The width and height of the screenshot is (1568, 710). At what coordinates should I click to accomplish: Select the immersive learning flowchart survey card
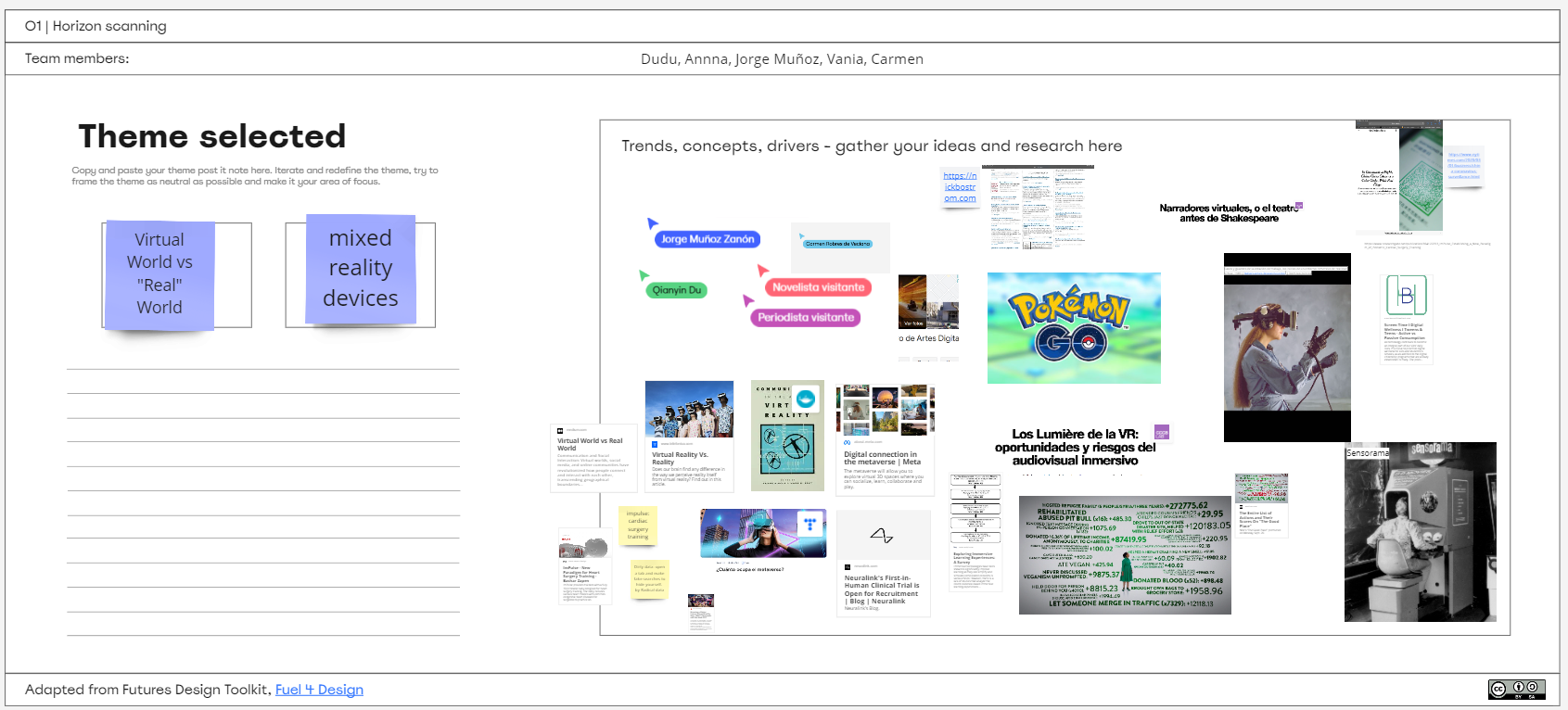(976, 532)
